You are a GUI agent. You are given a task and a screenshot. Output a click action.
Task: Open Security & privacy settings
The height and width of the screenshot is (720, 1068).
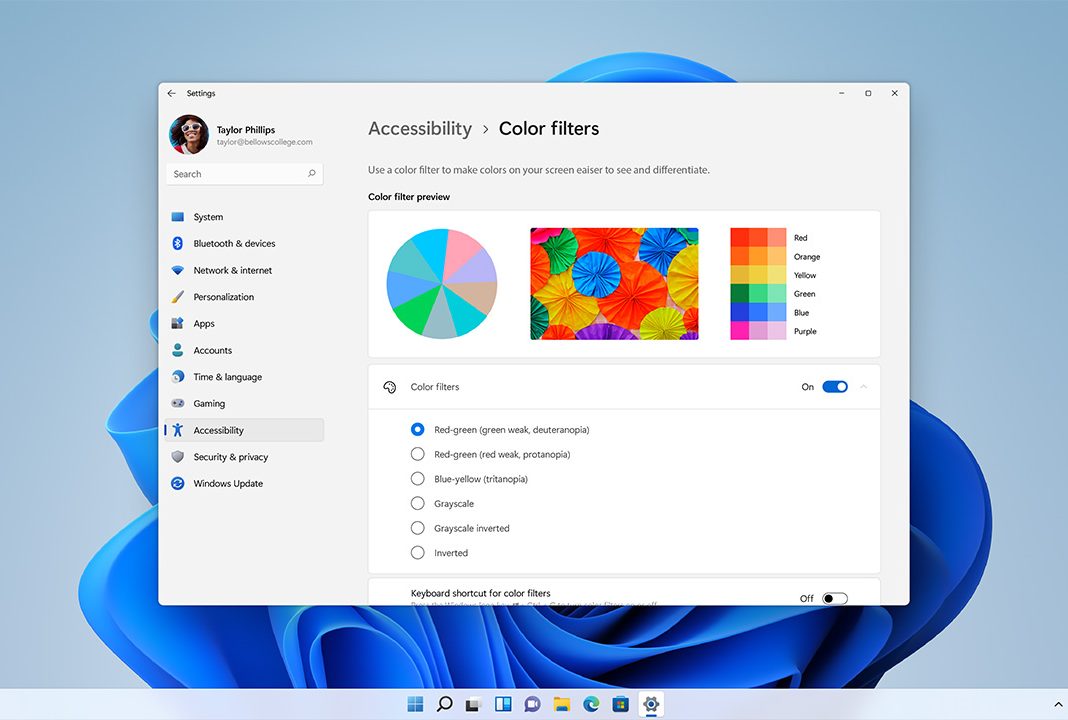click(244, 456)
